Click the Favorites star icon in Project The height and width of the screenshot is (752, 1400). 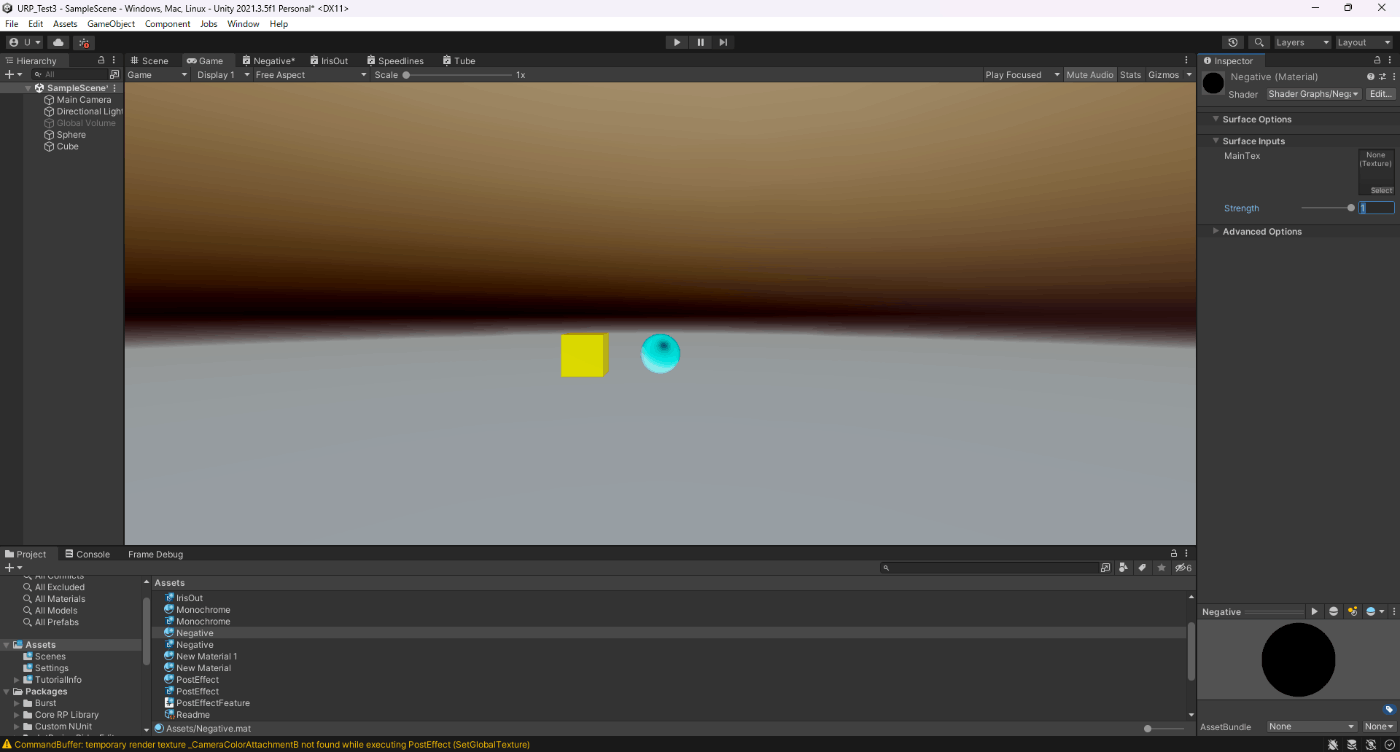point(1161,568)
